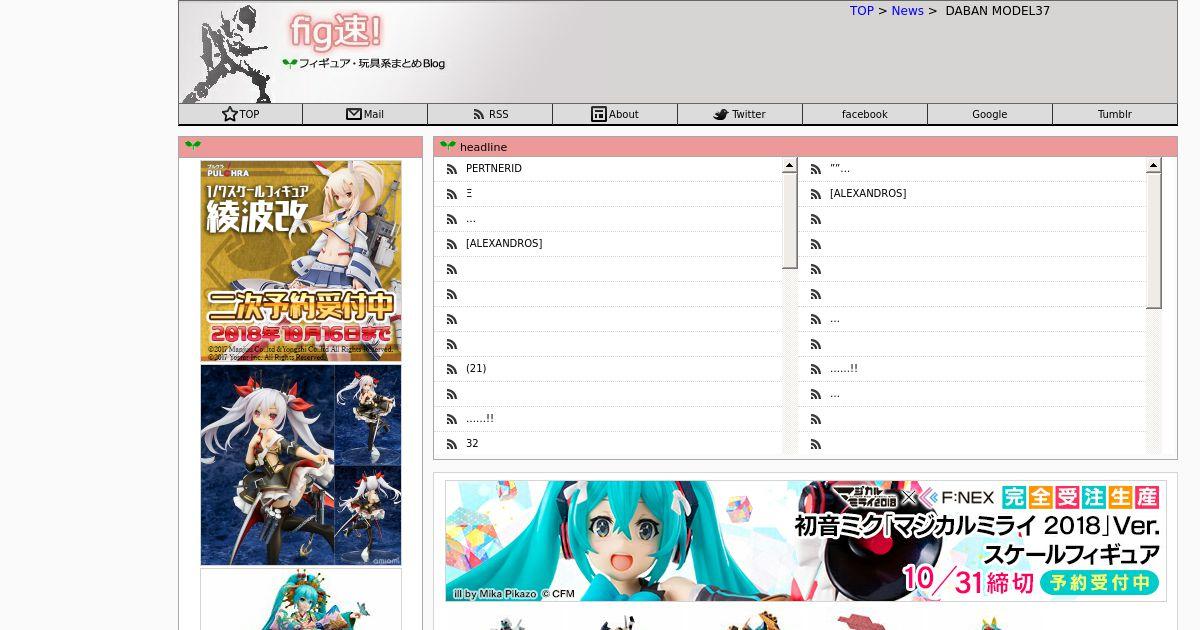This screenshot has height=630, width=1200.
Task: Click RSS icon beside the (21) entry
Action: click(x=451, y=369)
